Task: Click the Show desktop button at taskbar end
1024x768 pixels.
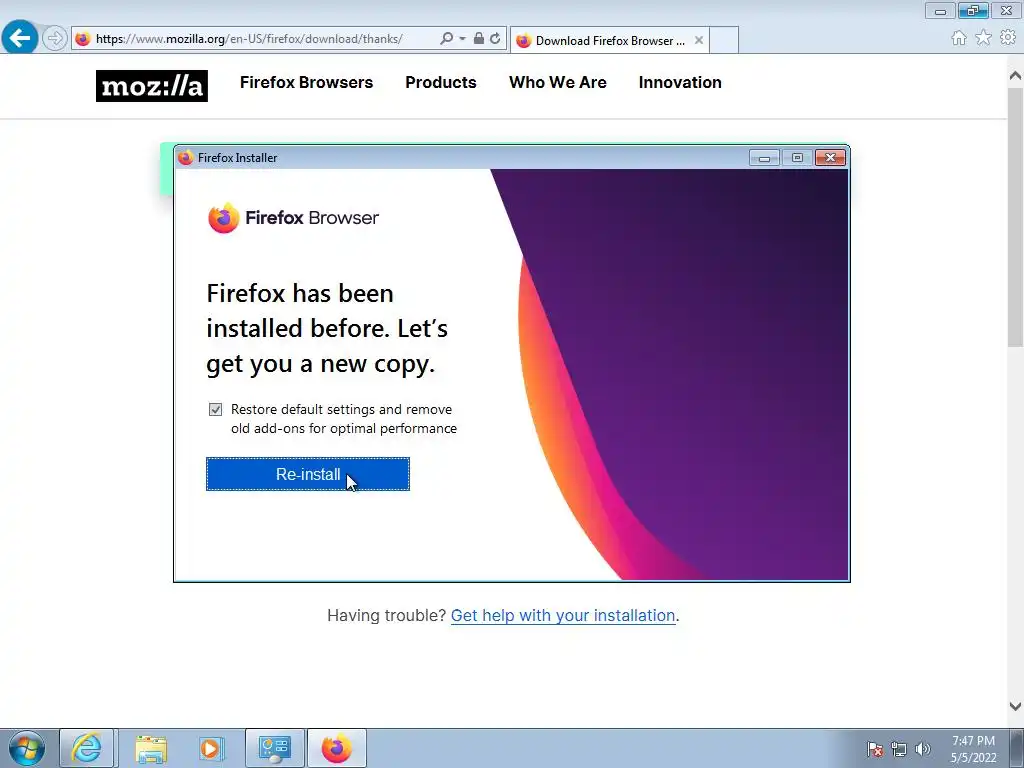Action: click(x=1017, y=748)
